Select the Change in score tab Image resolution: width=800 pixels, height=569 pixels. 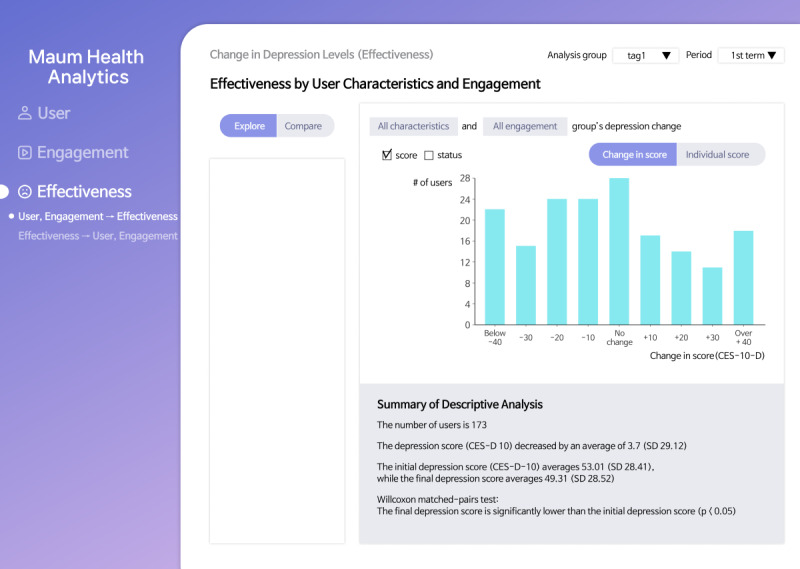(633, 154)
